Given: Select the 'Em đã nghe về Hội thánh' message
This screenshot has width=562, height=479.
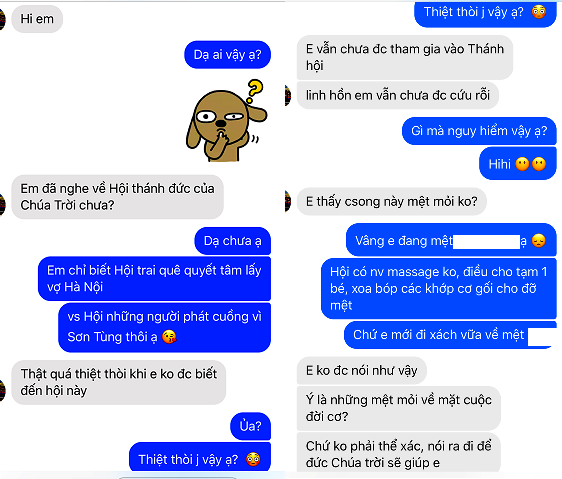Looking at the screenshot, I should pyautogui.click(x=118, y=197).
